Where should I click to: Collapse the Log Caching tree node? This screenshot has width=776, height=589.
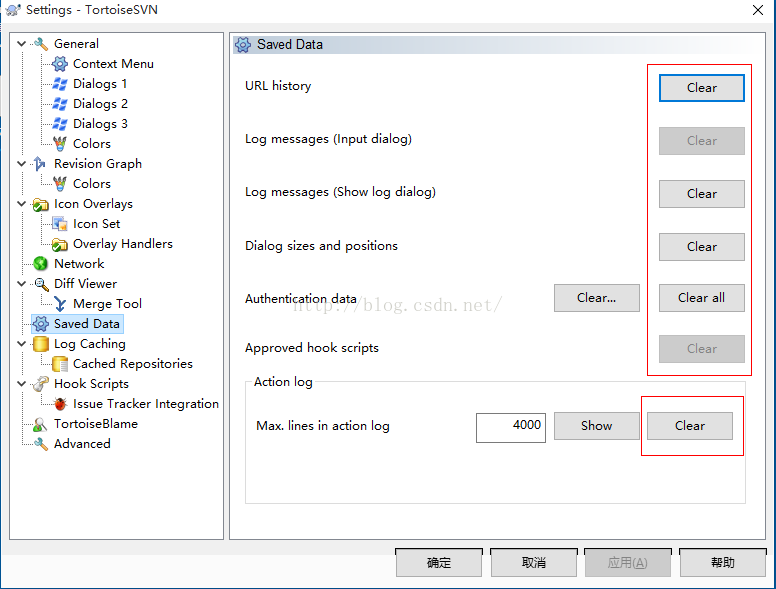click(x=21, y=344)
